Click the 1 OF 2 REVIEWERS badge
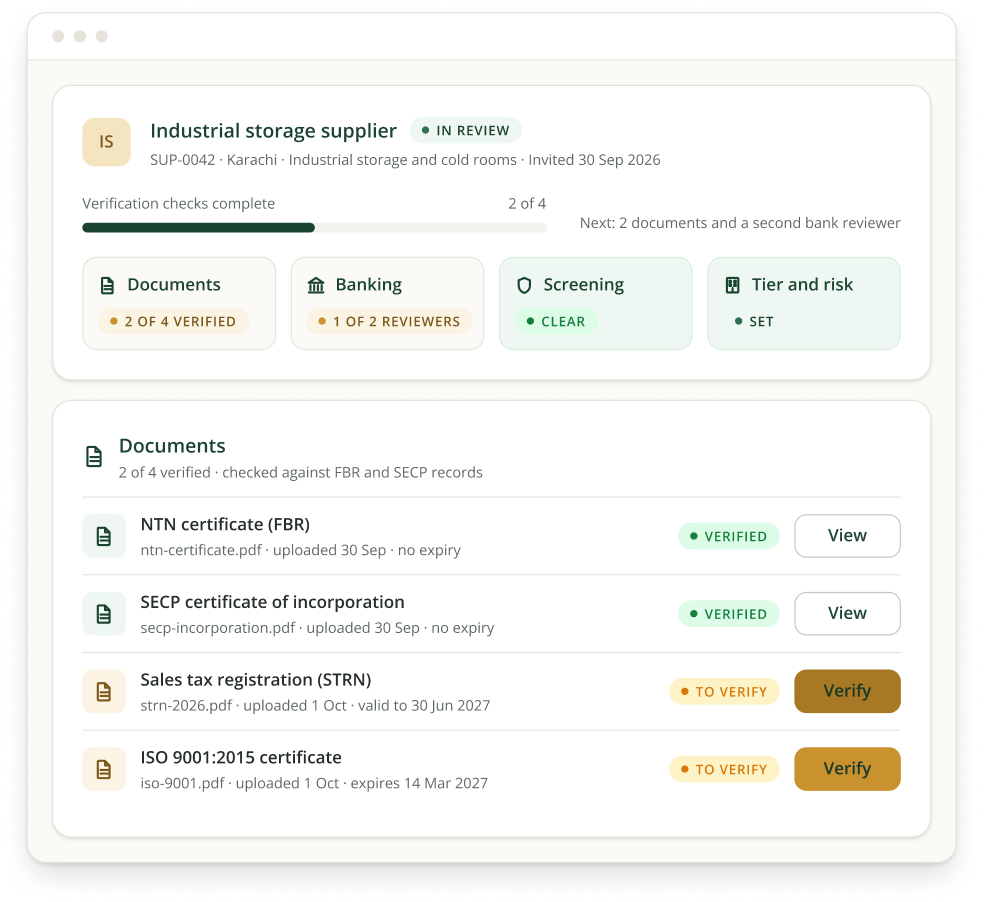 coord(390,321)
